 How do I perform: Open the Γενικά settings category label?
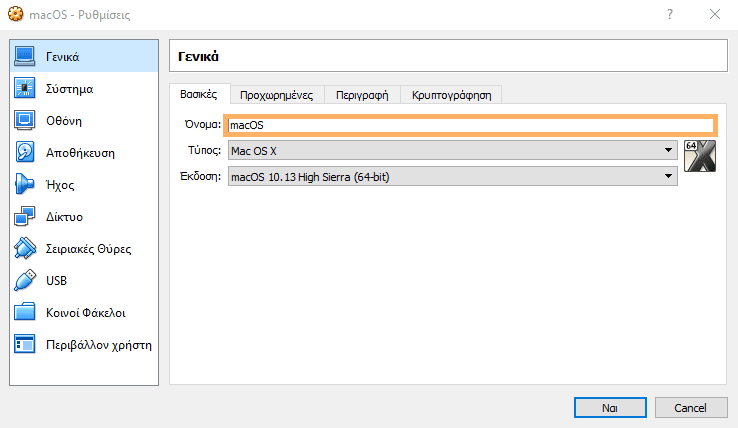63,57
